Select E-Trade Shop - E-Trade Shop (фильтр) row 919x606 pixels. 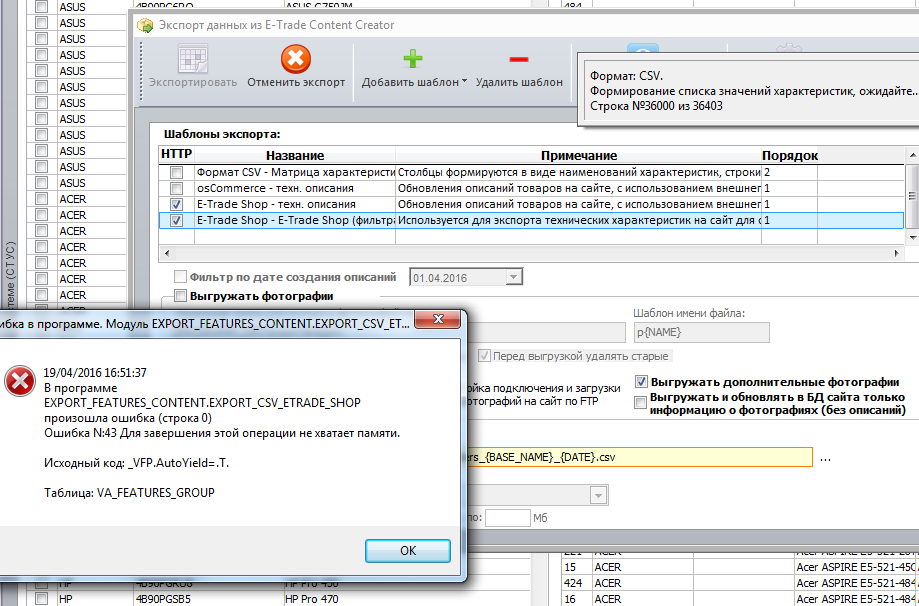(532, 220)
